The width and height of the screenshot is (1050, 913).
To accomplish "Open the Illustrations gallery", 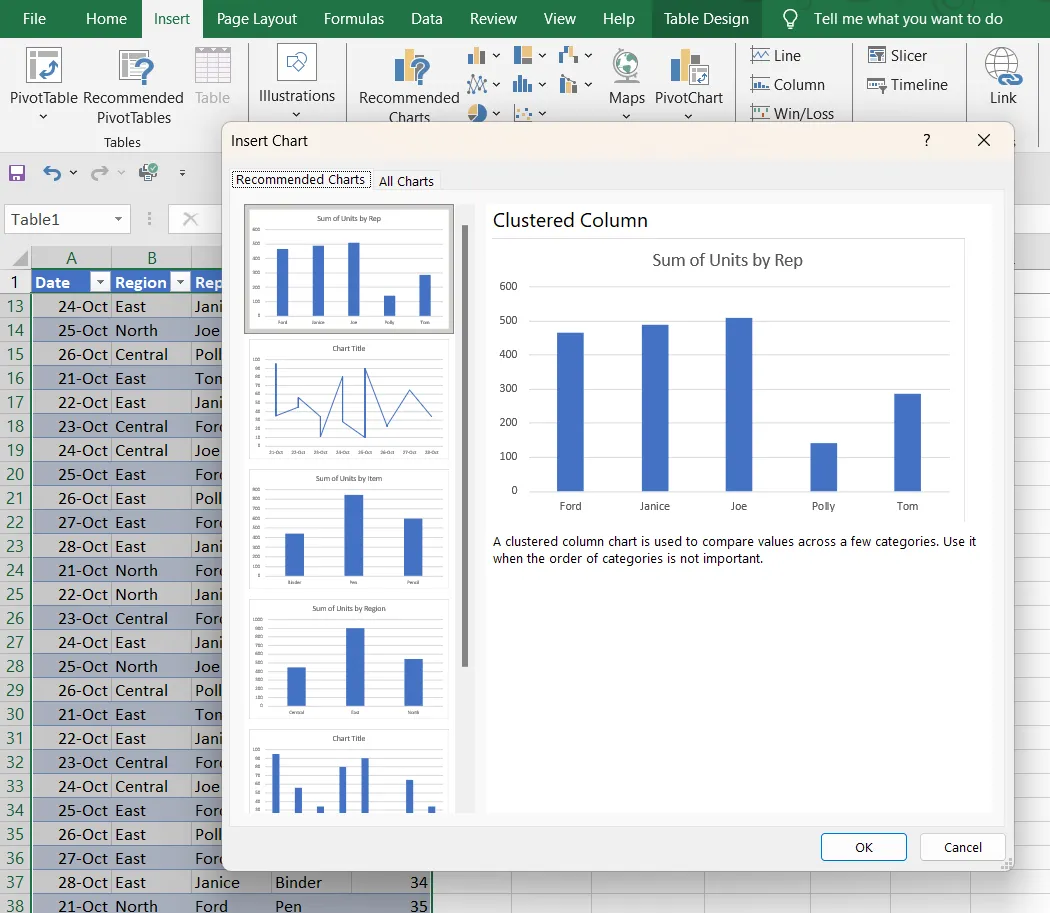I will click(296, 75).
